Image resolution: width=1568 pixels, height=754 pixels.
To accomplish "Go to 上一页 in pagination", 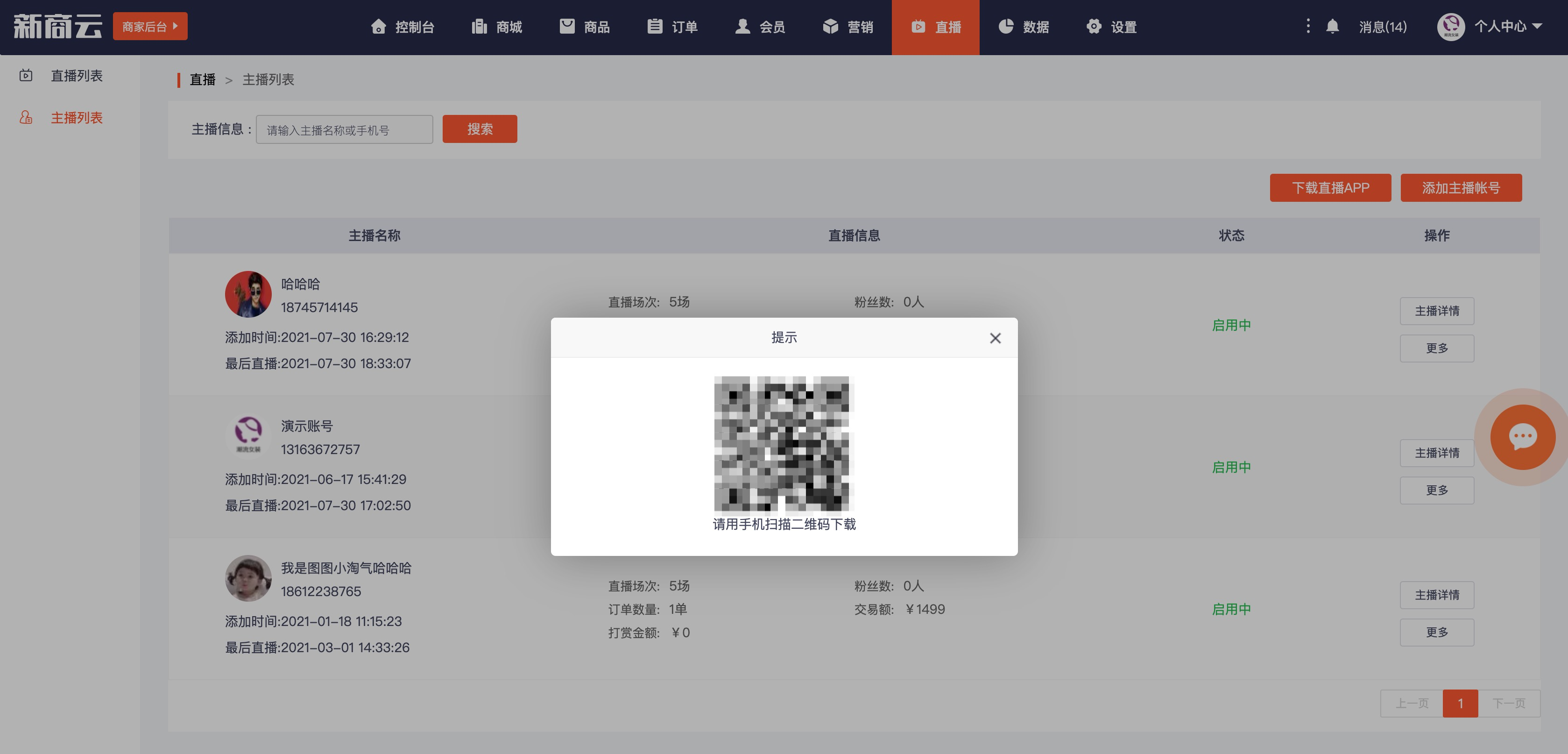I will 1412,704.
